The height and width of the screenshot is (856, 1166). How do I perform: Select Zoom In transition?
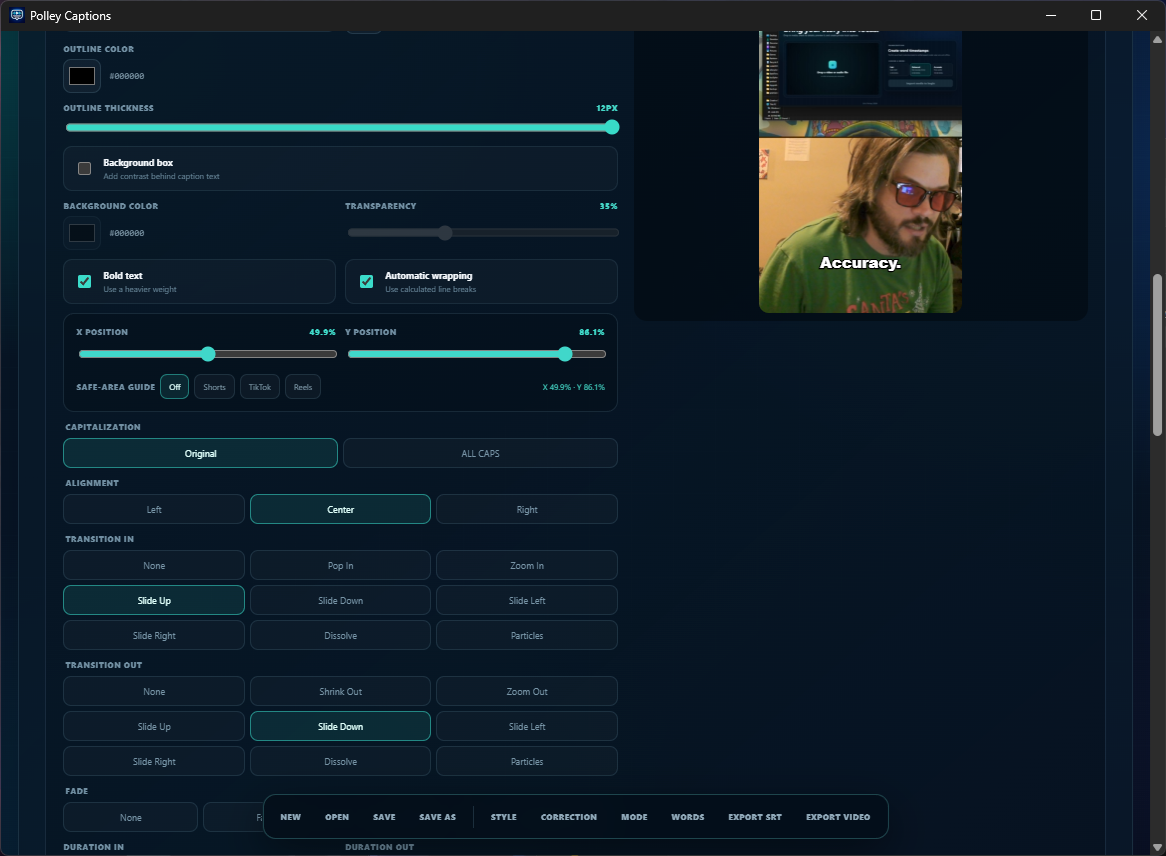tap(526, 565)
